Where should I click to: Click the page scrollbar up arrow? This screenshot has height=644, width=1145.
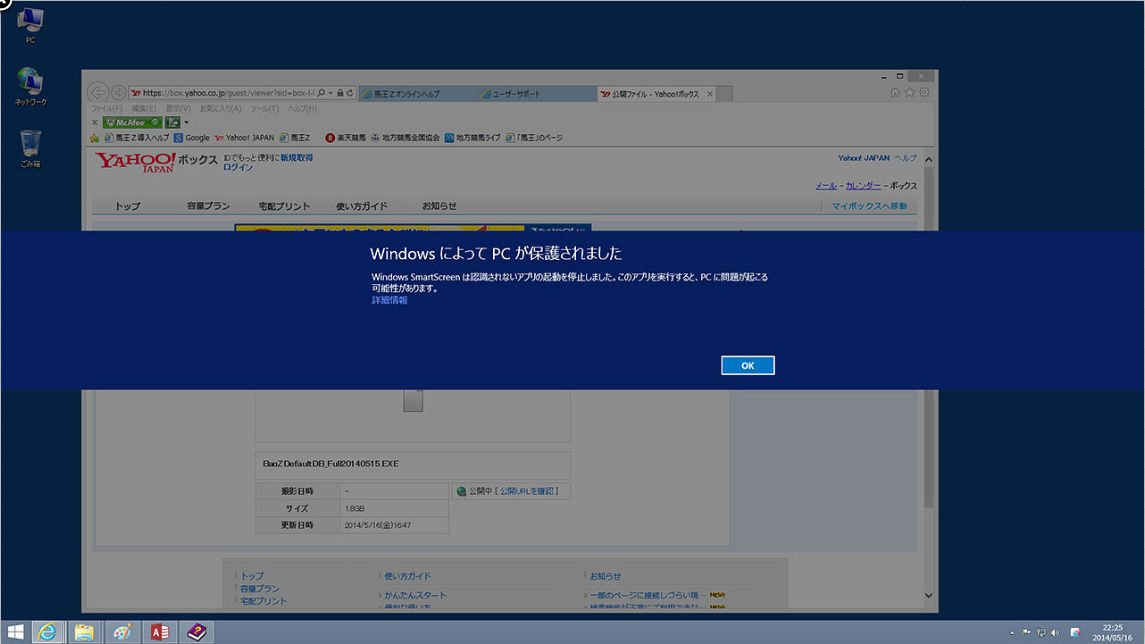click(928, 159)
